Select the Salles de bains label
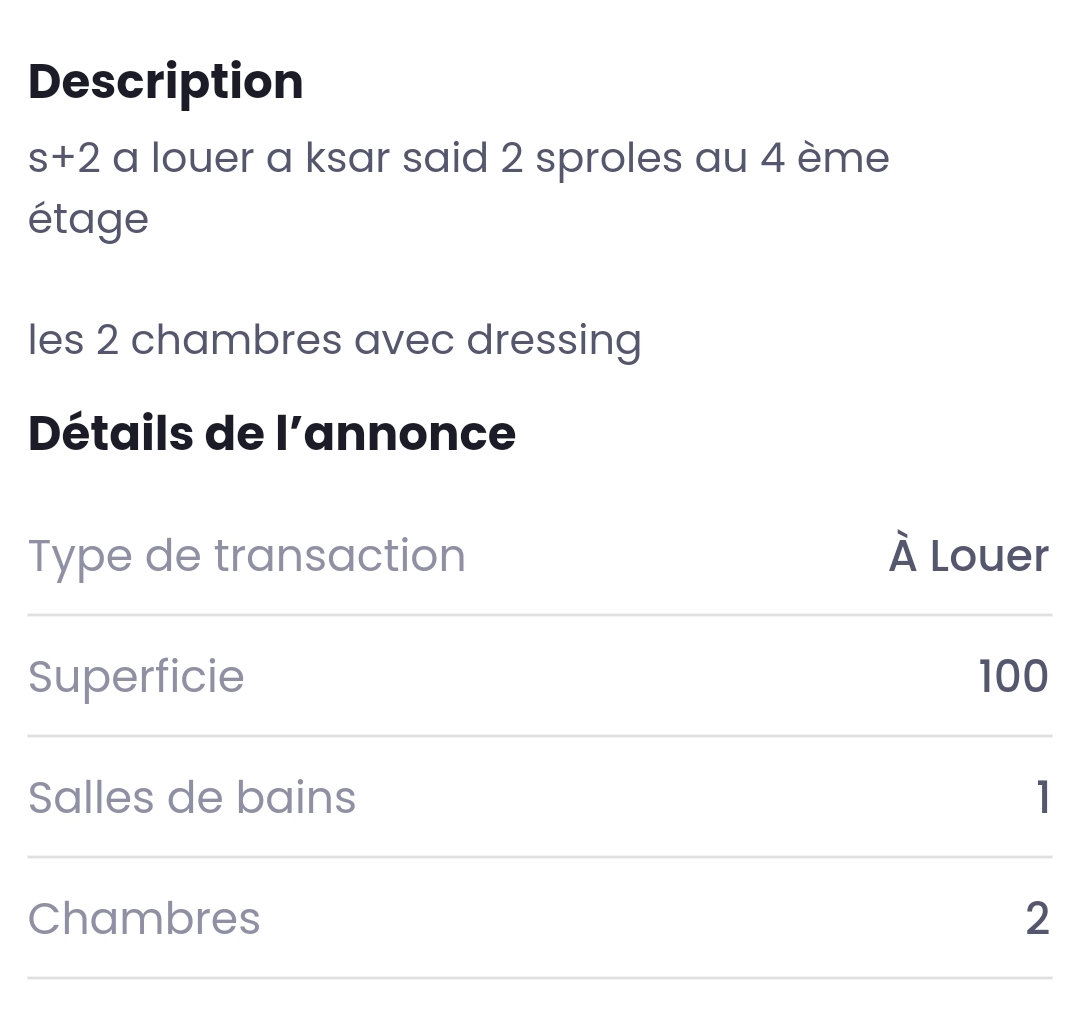This screenshot has height=1034, width=1080. coord(192,798)
